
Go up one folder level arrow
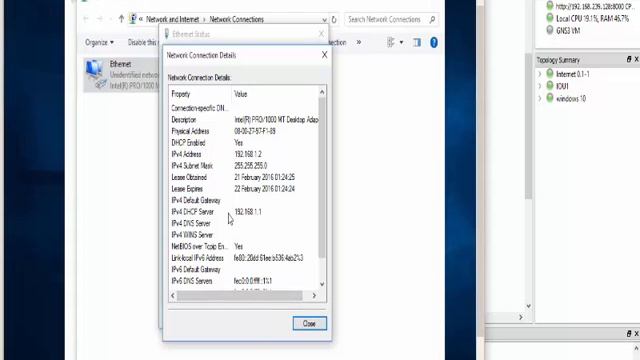(121, 19)
